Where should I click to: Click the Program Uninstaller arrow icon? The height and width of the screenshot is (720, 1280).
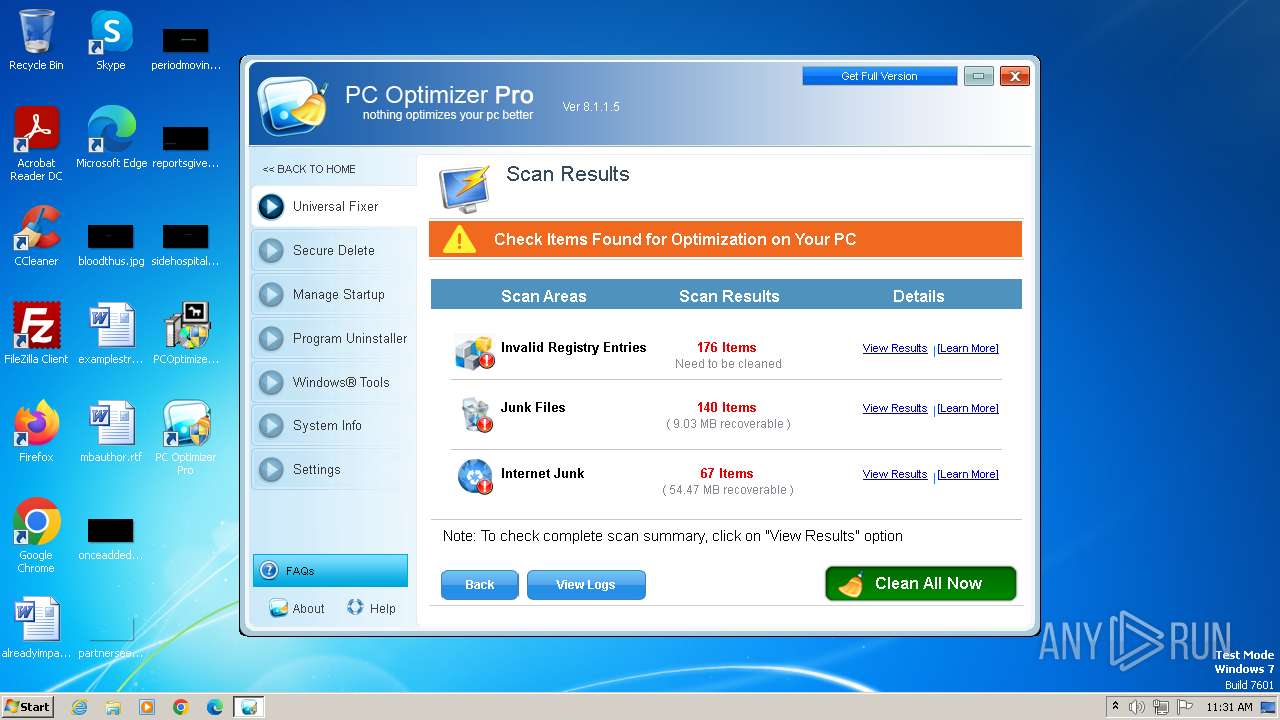271,338
